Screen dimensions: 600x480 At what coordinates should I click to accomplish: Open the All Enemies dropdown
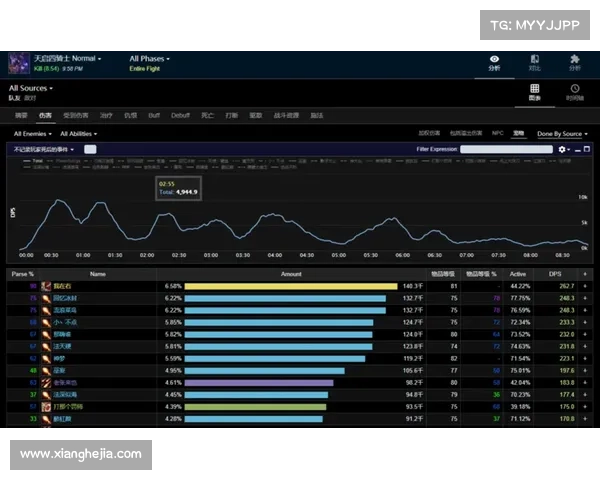[33, 134]
